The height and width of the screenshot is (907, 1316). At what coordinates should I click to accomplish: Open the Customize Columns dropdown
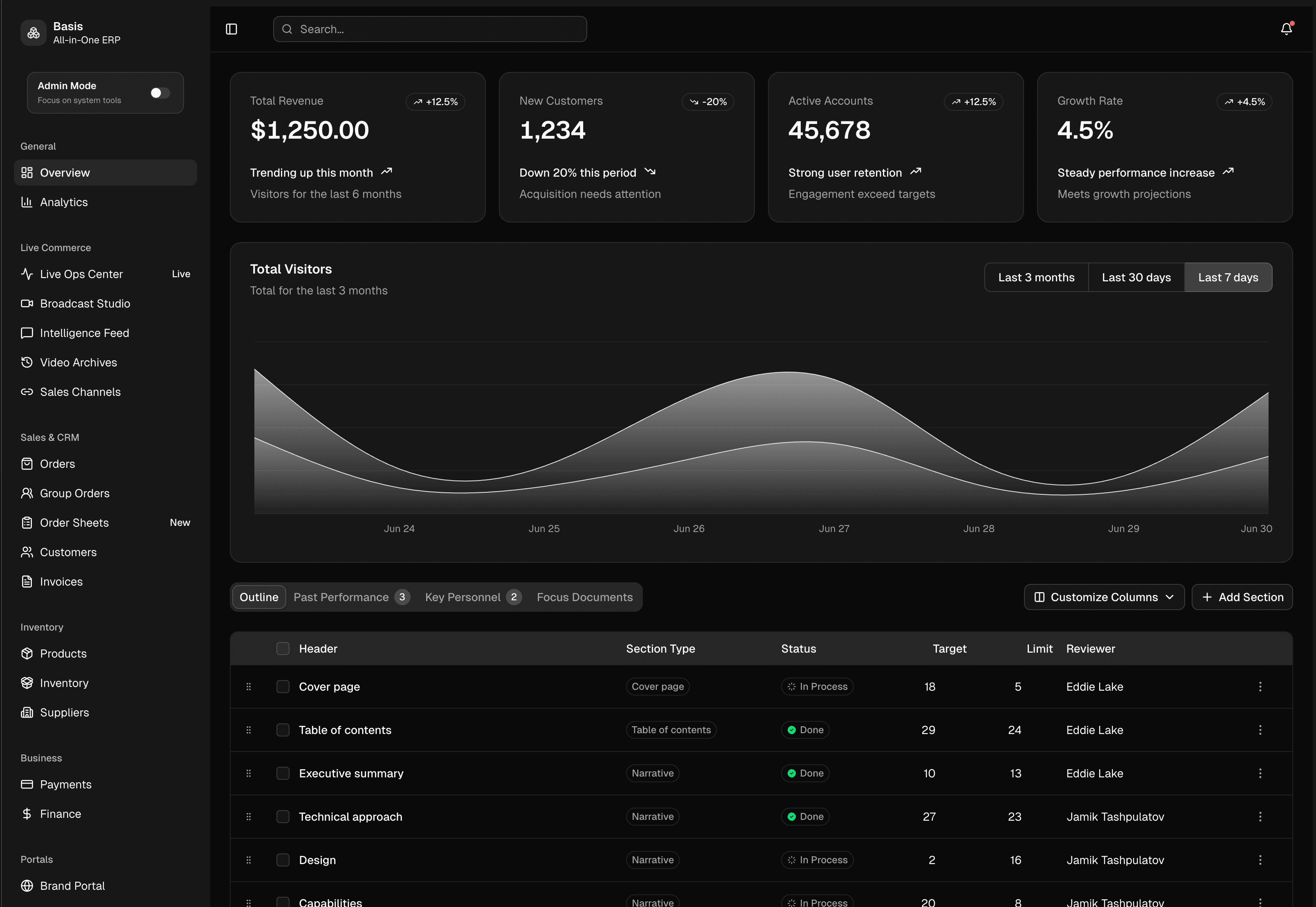tap(1103, 597)
